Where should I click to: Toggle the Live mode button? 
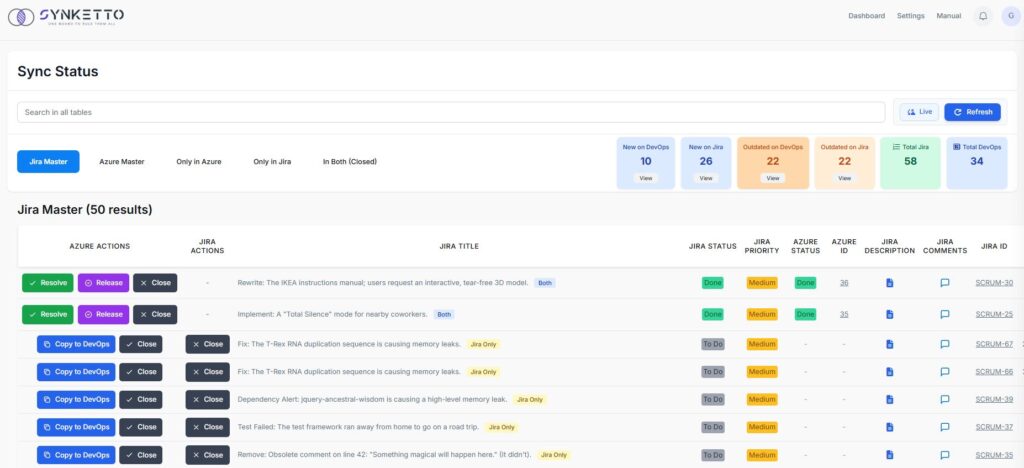pyautogui.click(x=918, y=112)
